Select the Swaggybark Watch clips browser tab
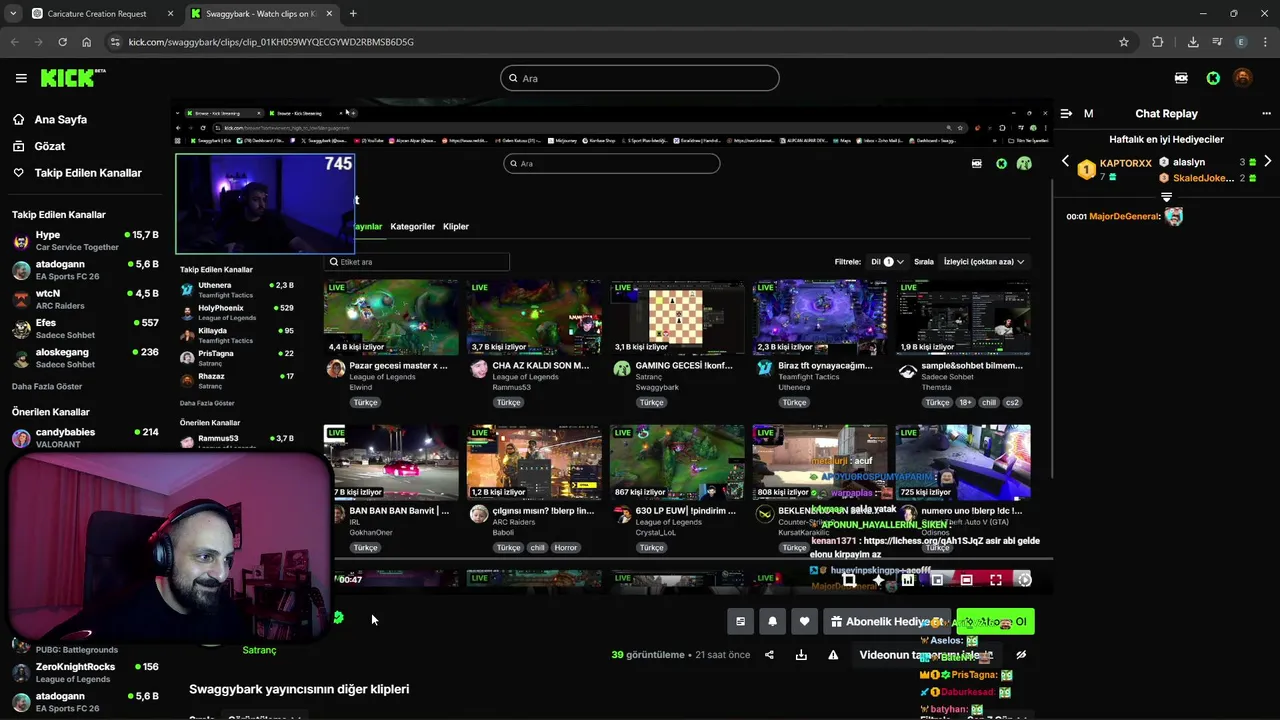1280x720 pixels. tap(260, 14)
